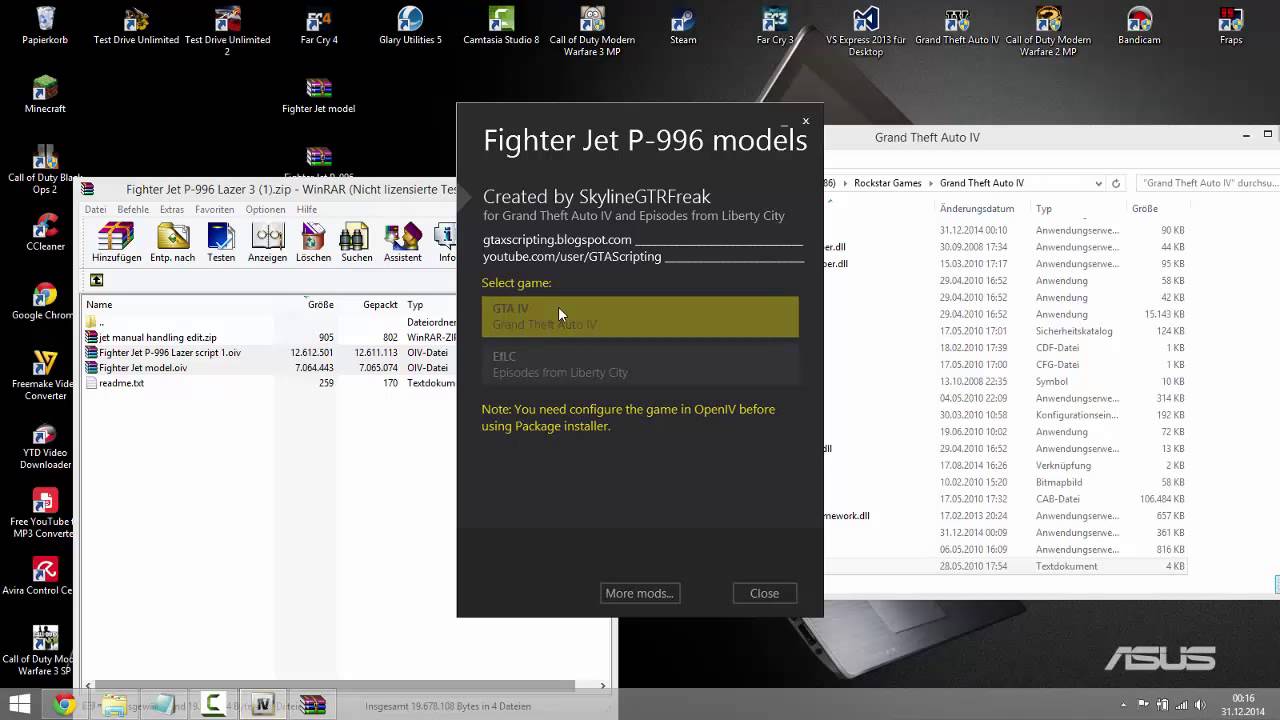Select the Far Cry 3 desktop icon
The height and width of the screenshot is (720, 1280).
[x=775, y=27]
